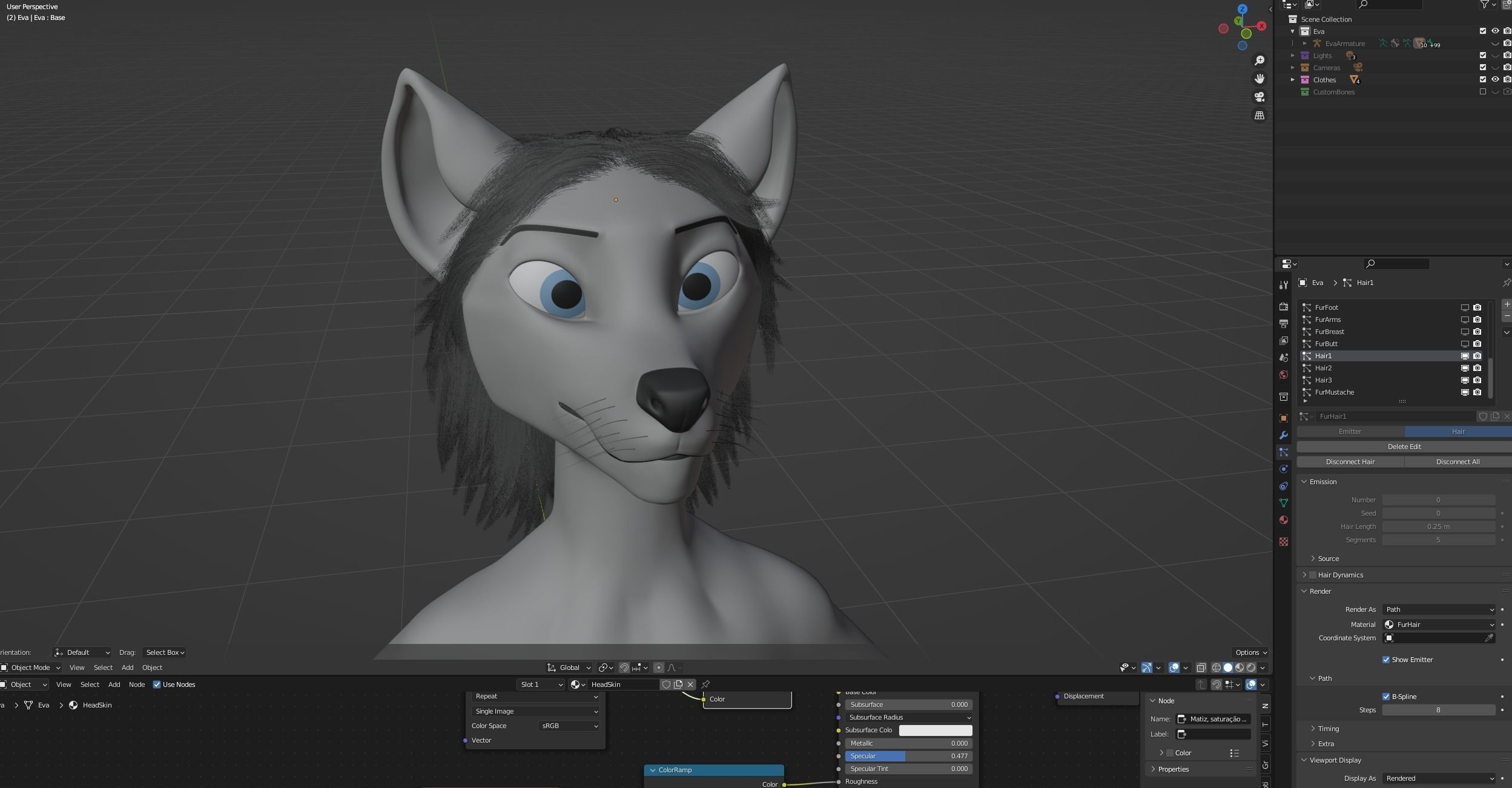The image size is (1512, 788).
Task: Open the Modifiers wrench tab icon
Action: [x=1283, y=435]
